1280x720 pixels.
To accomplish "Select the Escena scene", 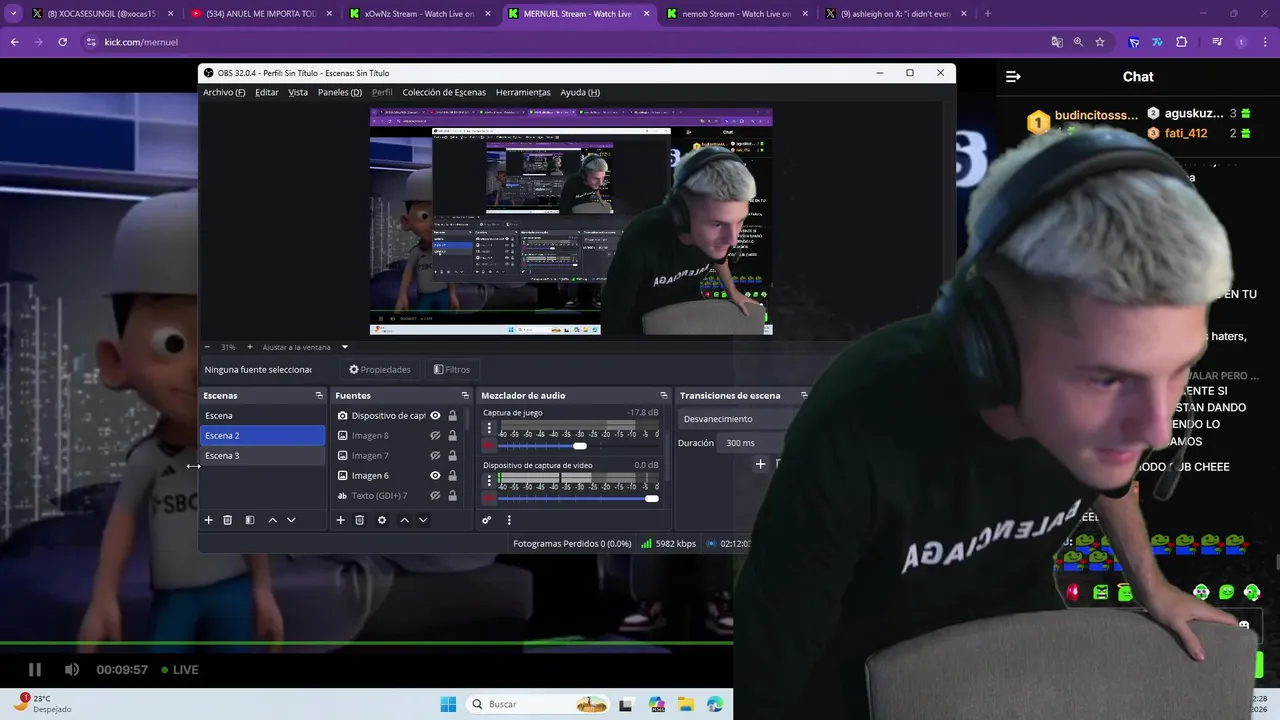I will point(262,416).
